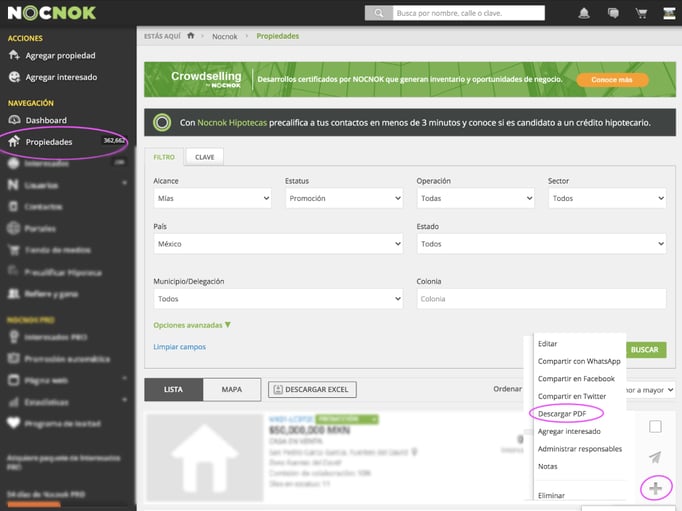Click the BUSCAR button

pyautogui.click(x=645, y=350)
